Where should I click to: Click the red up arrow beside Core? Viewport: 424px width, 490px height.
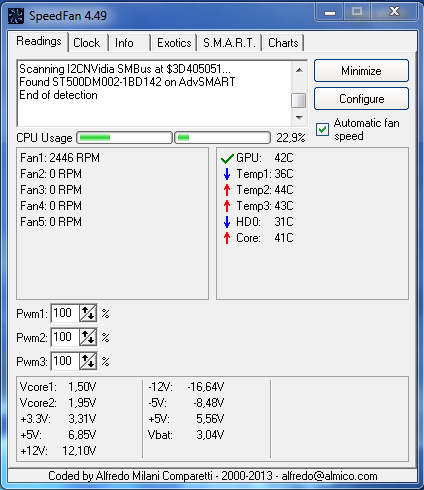point(227,238)
